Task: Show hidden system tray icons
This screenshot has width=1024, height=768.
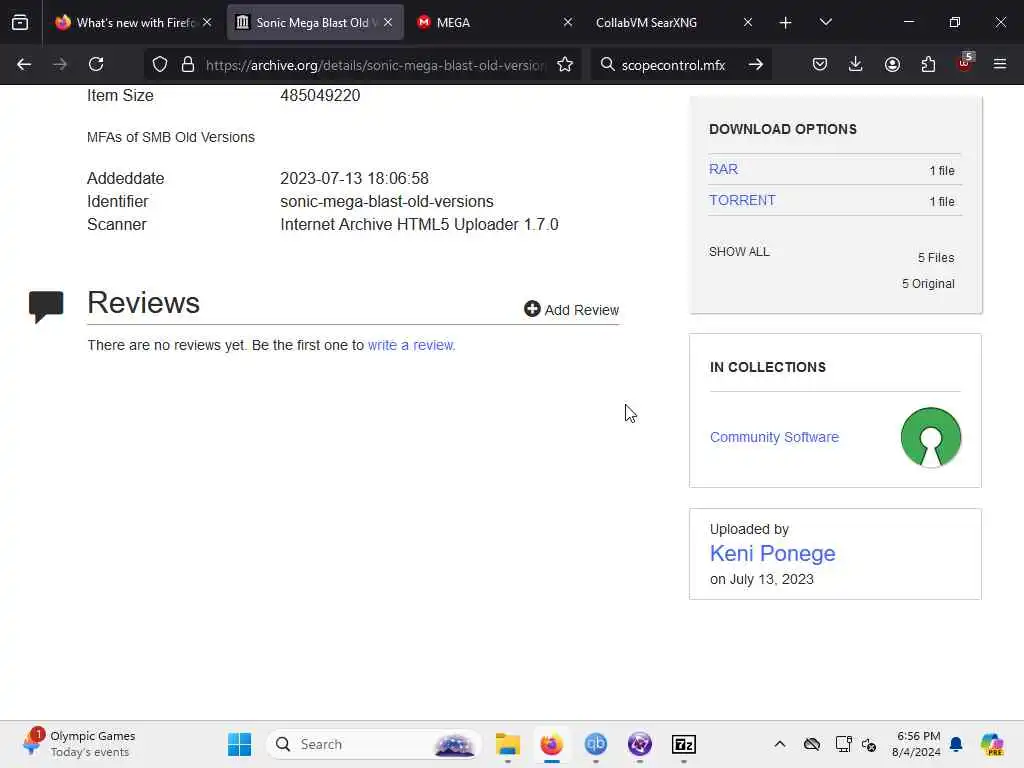Action: [780, 744]
